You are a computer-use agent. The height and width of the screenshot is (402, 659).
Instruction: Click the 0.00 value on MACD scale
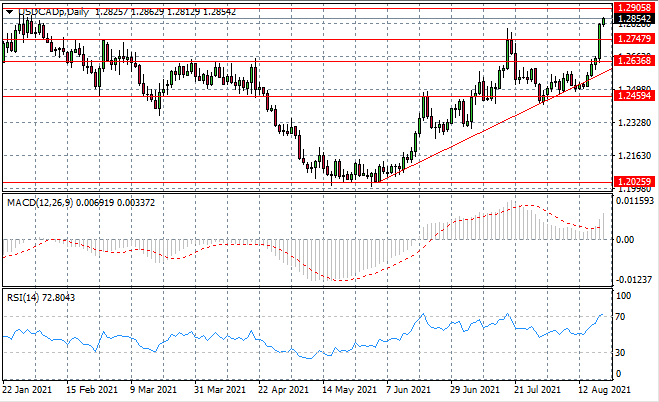click(x=626, y=240)
